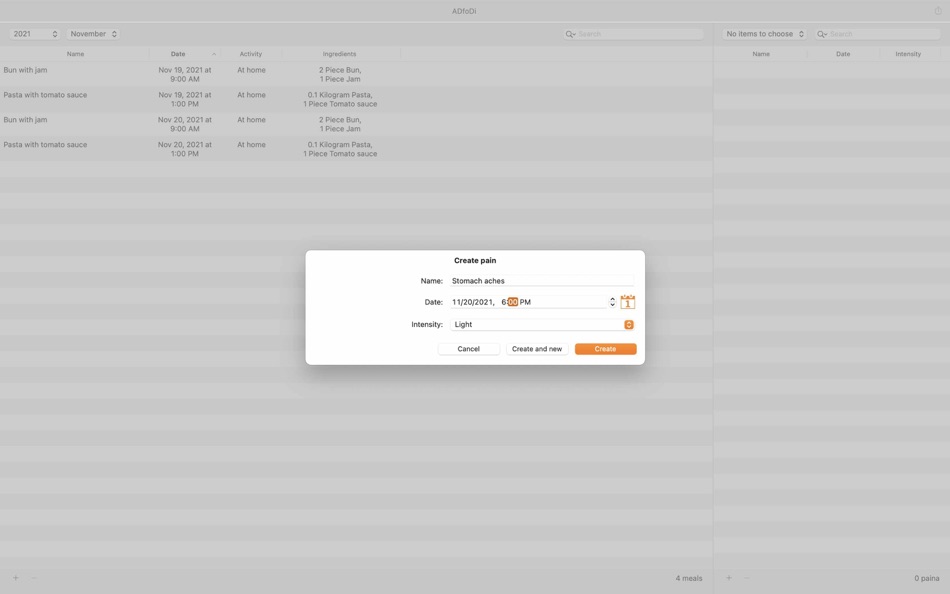This screenshot has height=594, width=950.
Task: Open the calendar date picker icon
Action: pos(628,302)
